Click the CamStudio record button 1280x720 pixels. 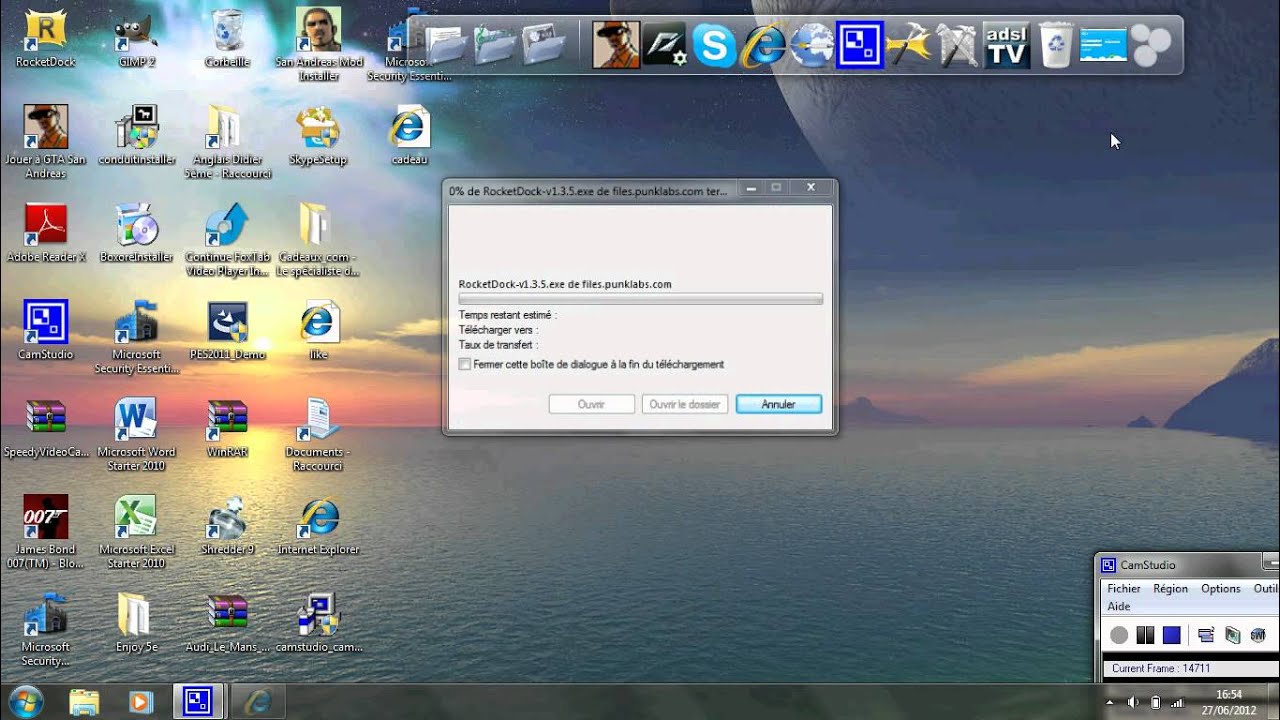coord(1119,635)
